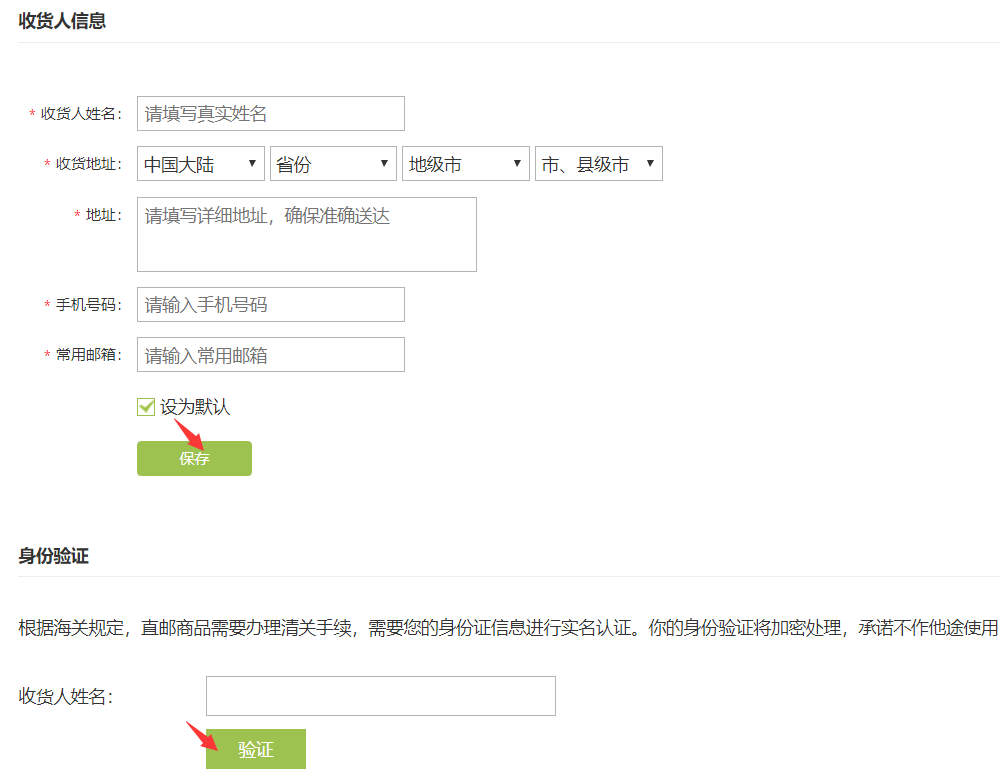Expand the 省份 province dropdown
1000x777 pixels.
(x=333, y=165)
